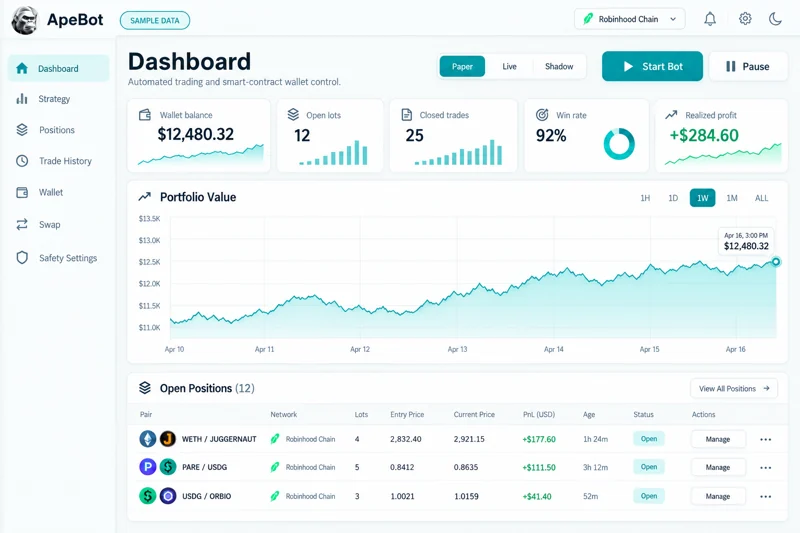Click the ApeBot gorilla logo
Screen dimensions: 800x533
[x=24, y=20]
